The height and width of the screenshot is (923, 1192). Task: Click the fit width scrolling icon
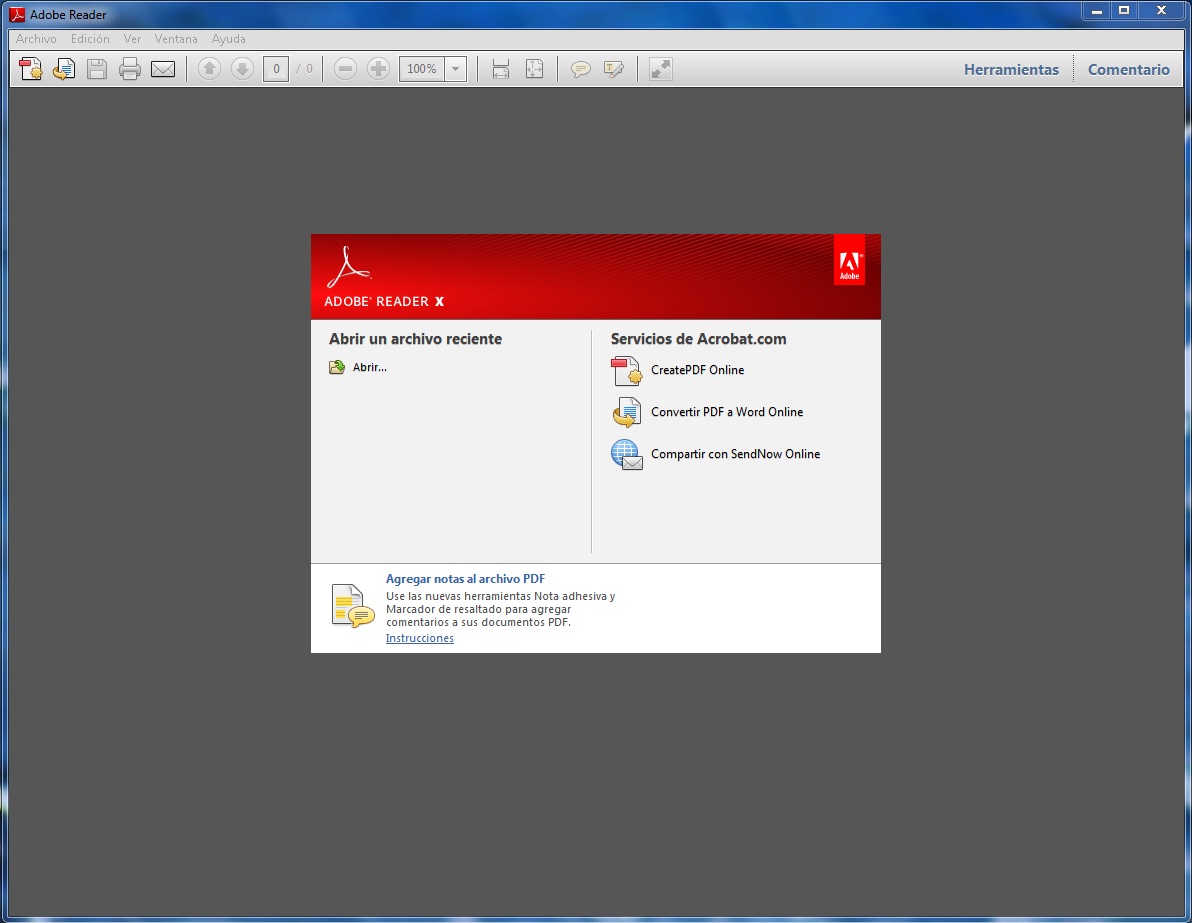[x=501, y=69]
